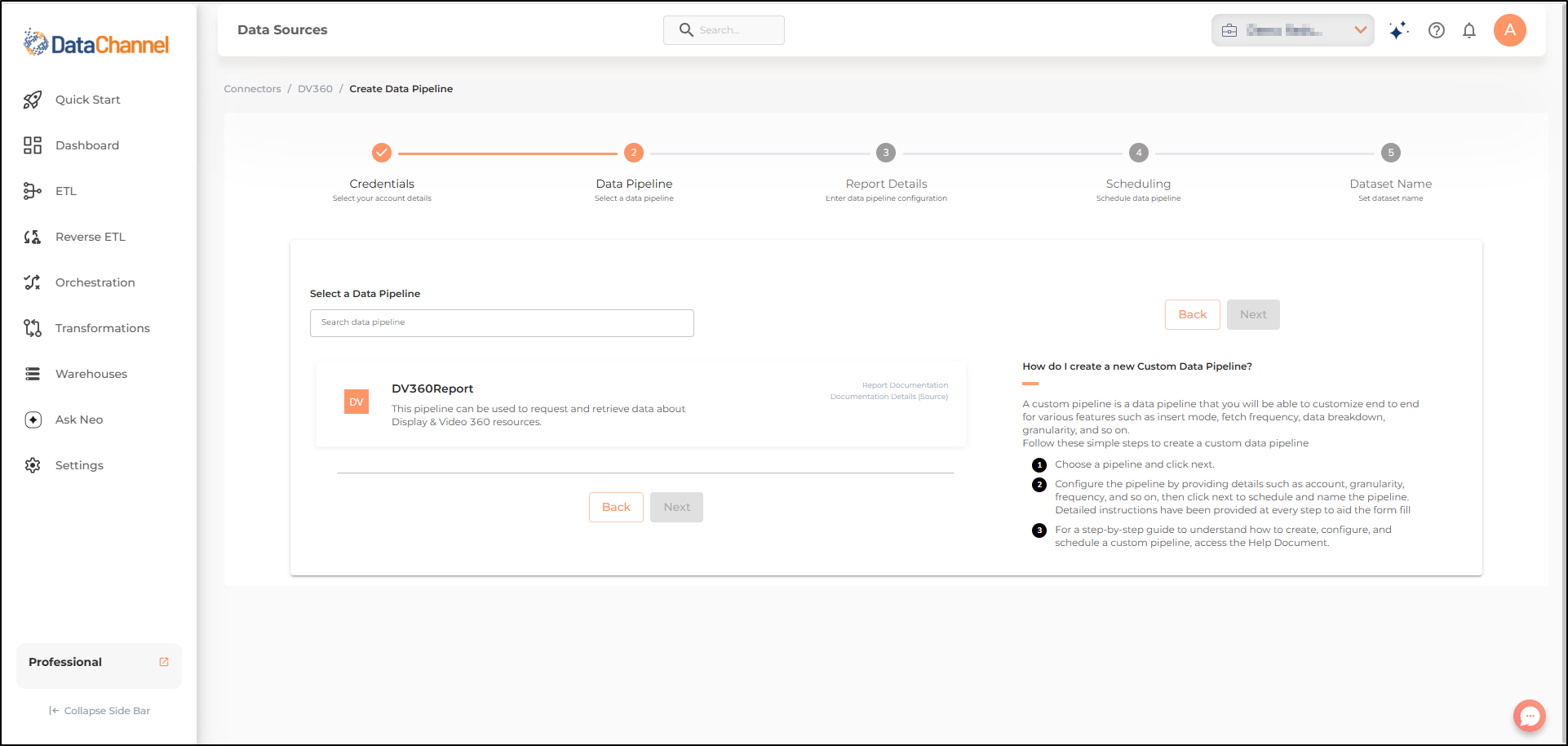Click the search magnifier icon
This screenshot has width=1568, height=746.
[x=686, y=30]
